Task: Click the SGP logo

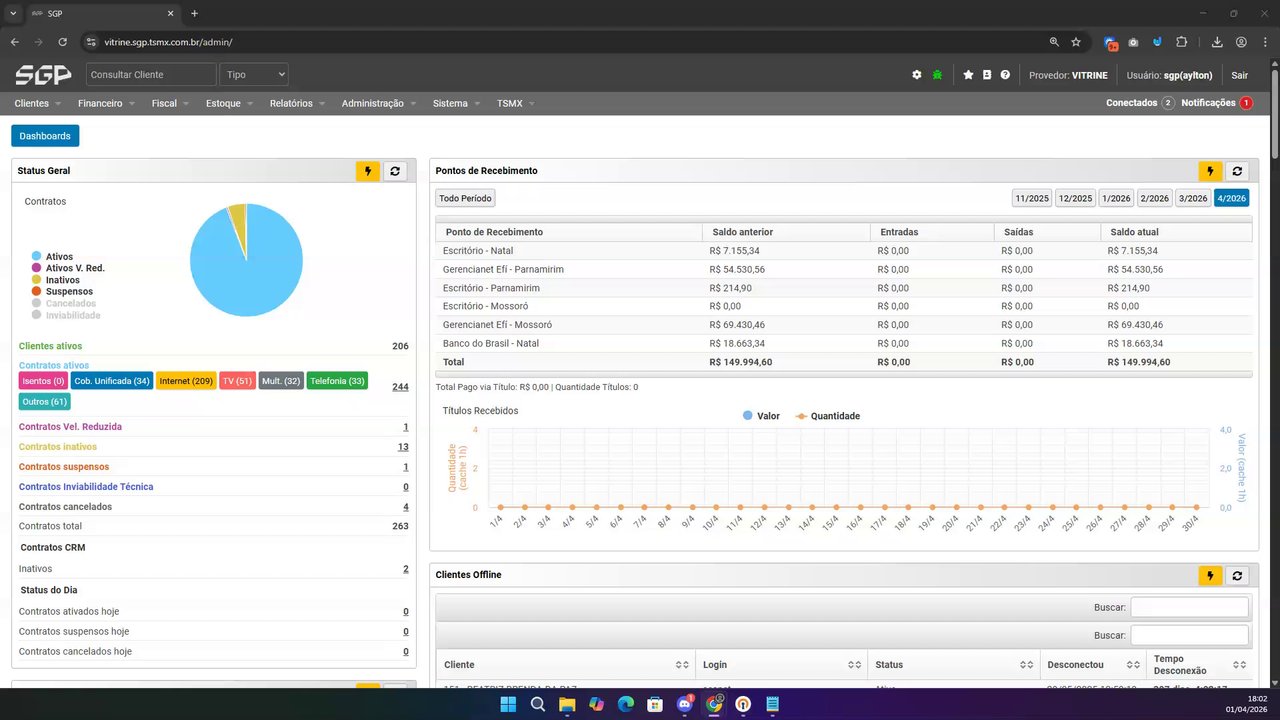Action: pyautogui.click(x=43, y=75)
